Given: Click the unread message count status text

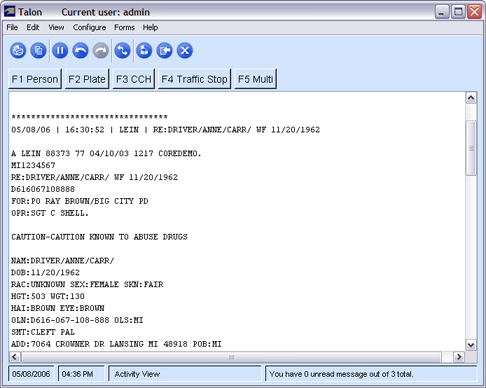Looking at the screenshot, I should [x=341, y=374].
